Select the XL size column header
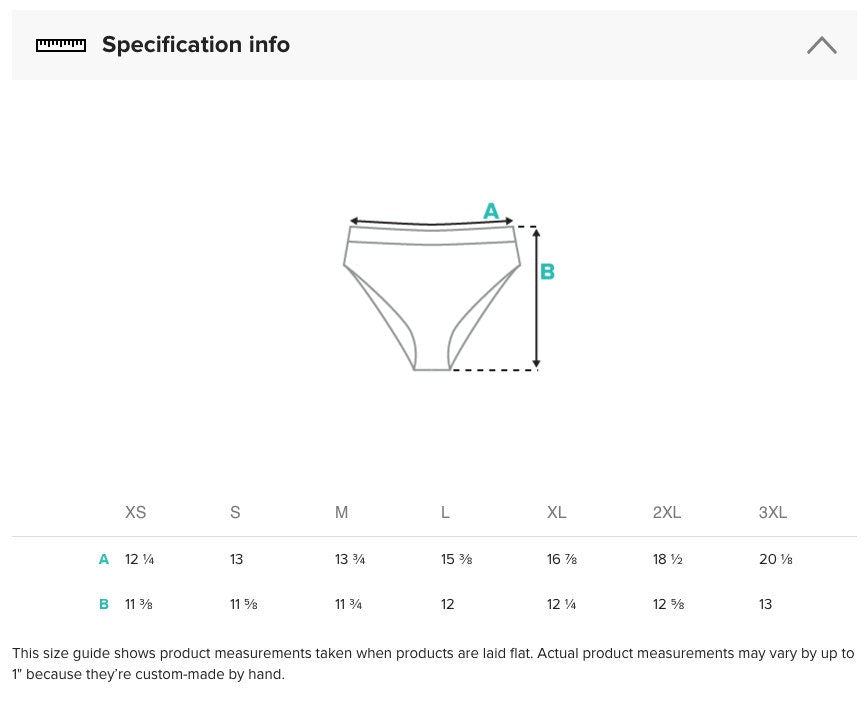Viewport: 868px width, 714px height. pyautogui.click(x=556, y=512)
